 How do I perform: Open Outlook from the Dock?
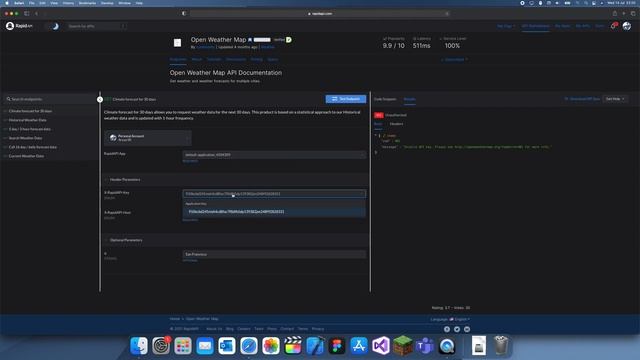tap(227, 346)
